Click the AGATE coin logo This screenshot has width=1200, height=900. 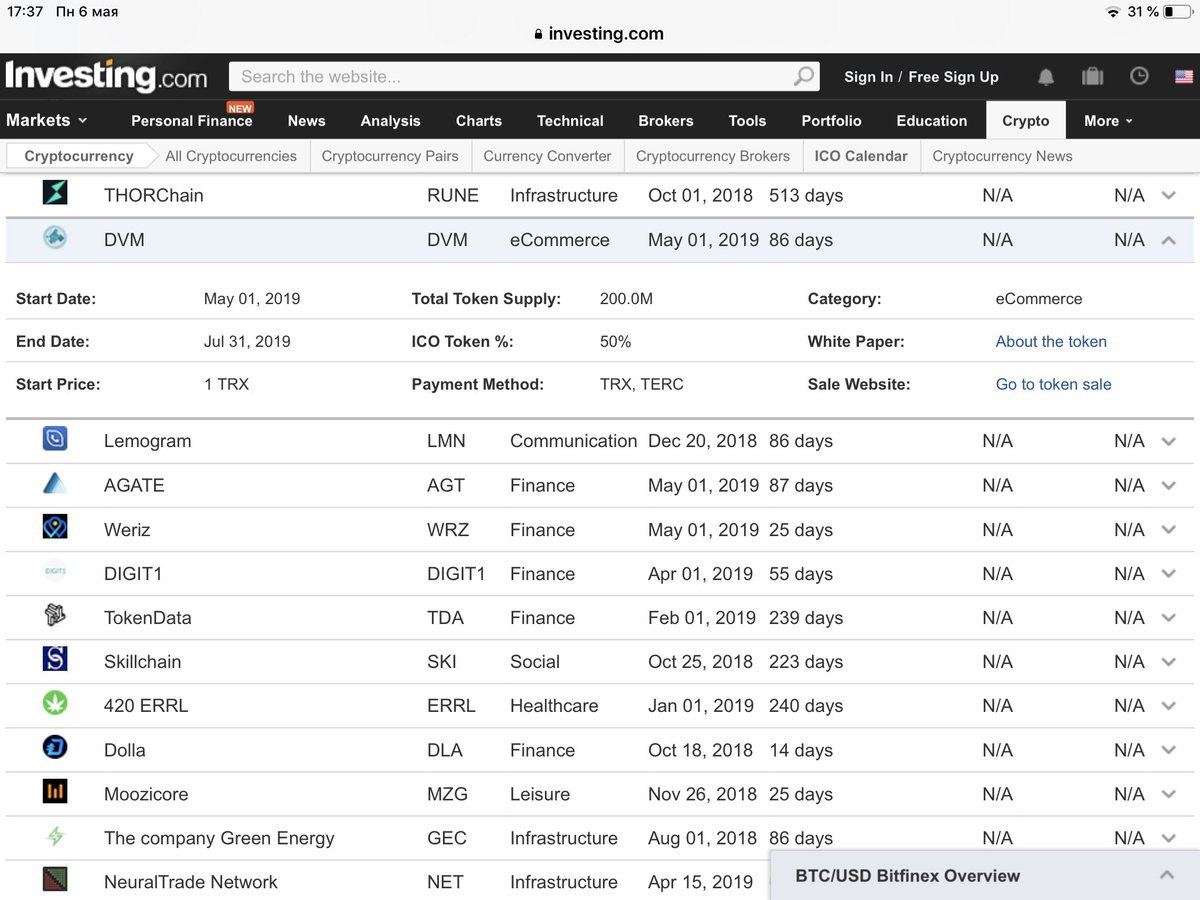point(55,484)
